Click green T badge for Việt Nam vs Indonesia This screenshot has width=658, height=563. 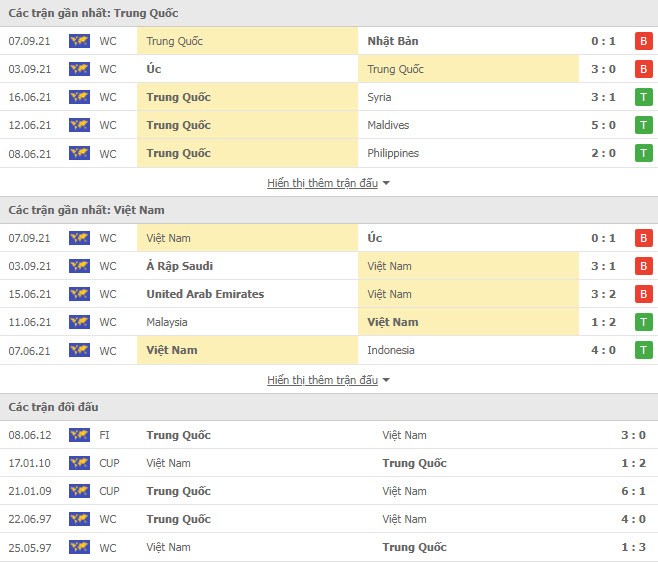click(643, 350)
